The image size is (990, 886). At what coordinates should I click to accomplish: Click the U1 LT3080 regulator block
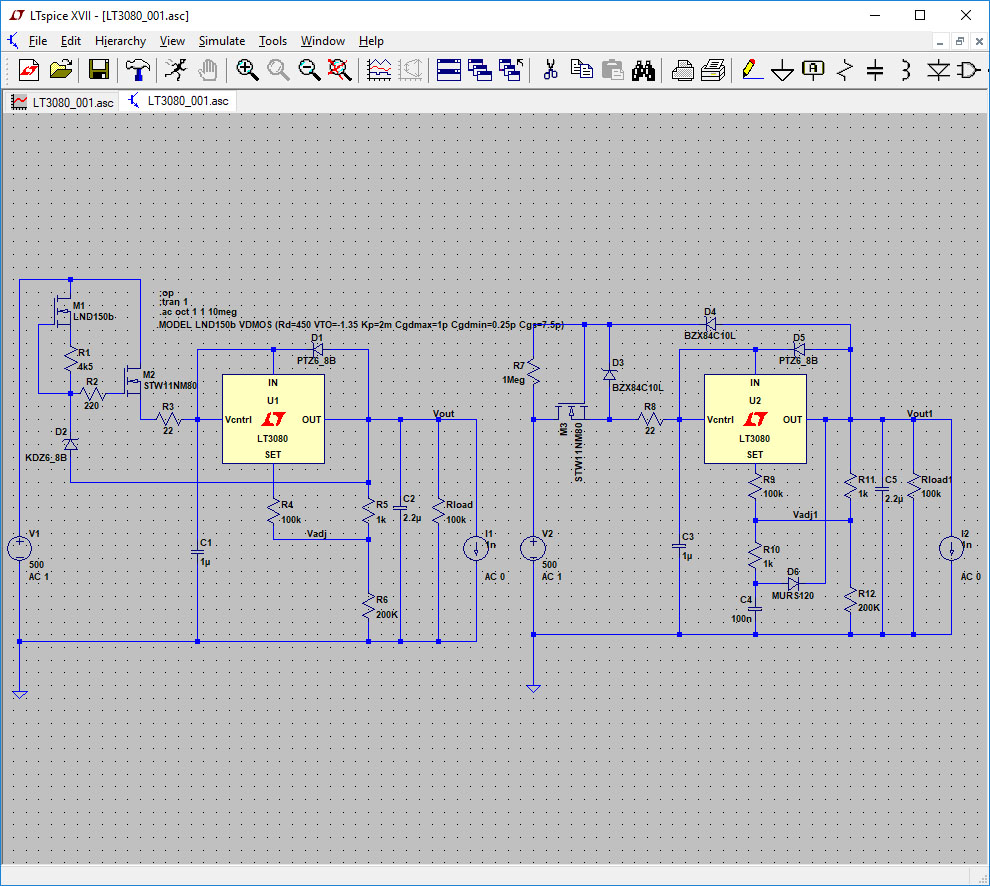(x=273, y=419)
